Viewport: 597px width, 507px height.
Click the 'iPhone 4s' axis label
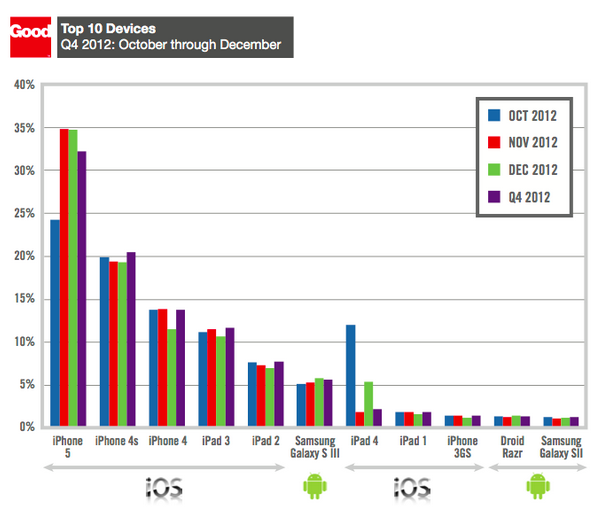[117, 441]
